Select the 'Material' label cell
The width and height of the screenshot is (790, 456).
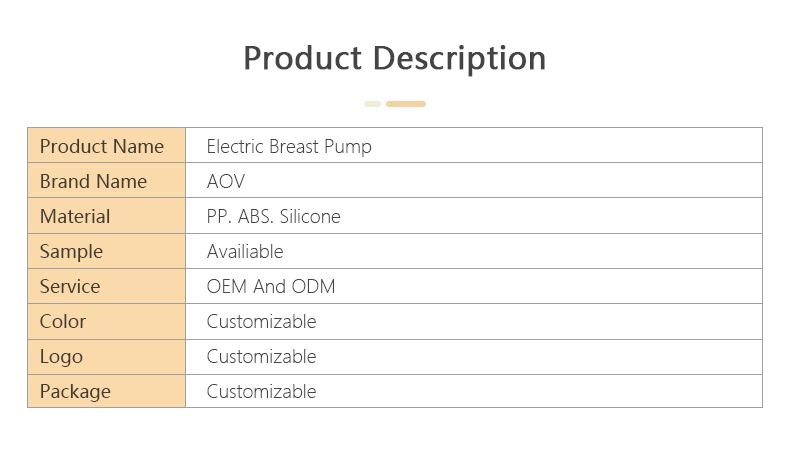(106, 216)
